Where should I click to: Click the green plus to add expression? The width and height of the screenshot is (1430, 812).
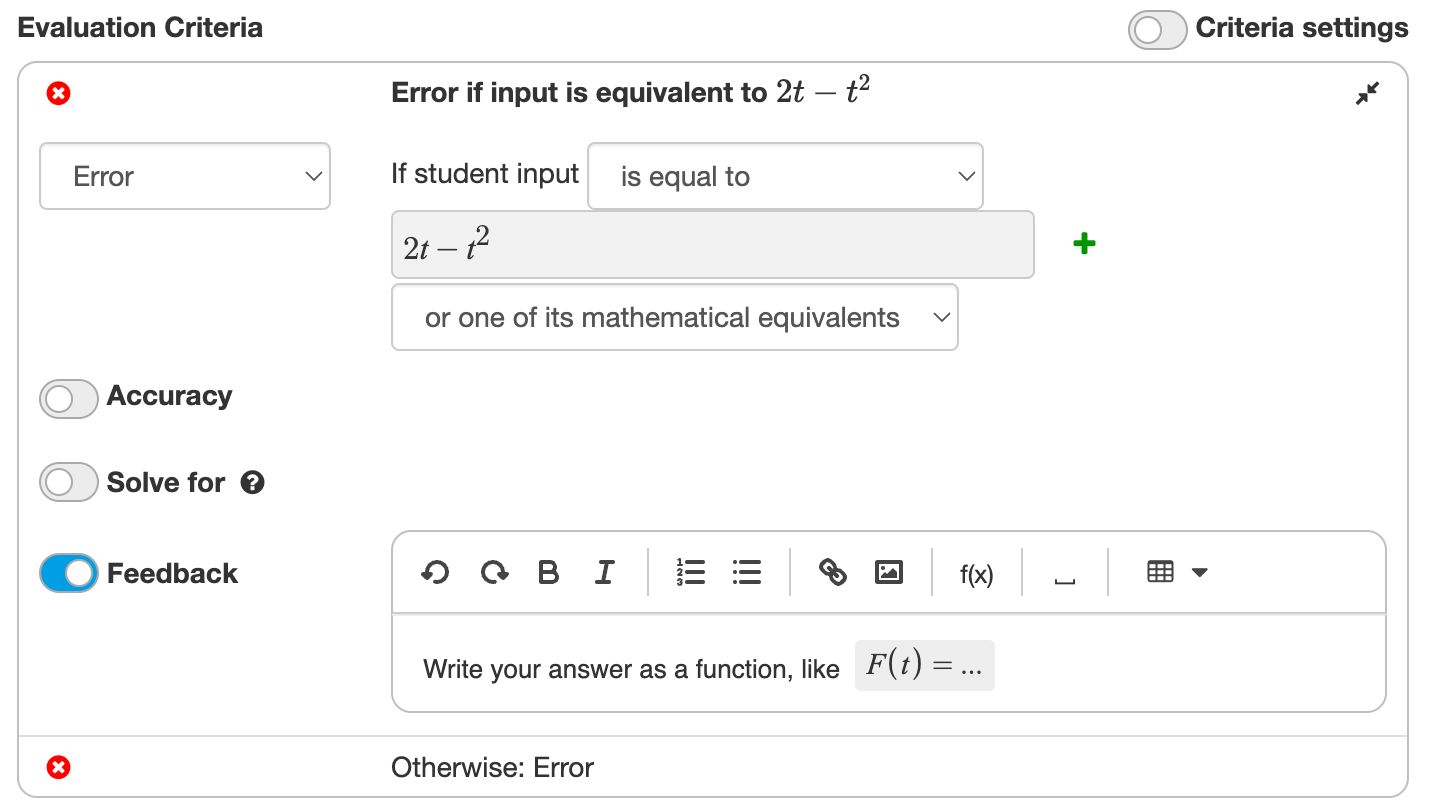[x=1084, y=243]
